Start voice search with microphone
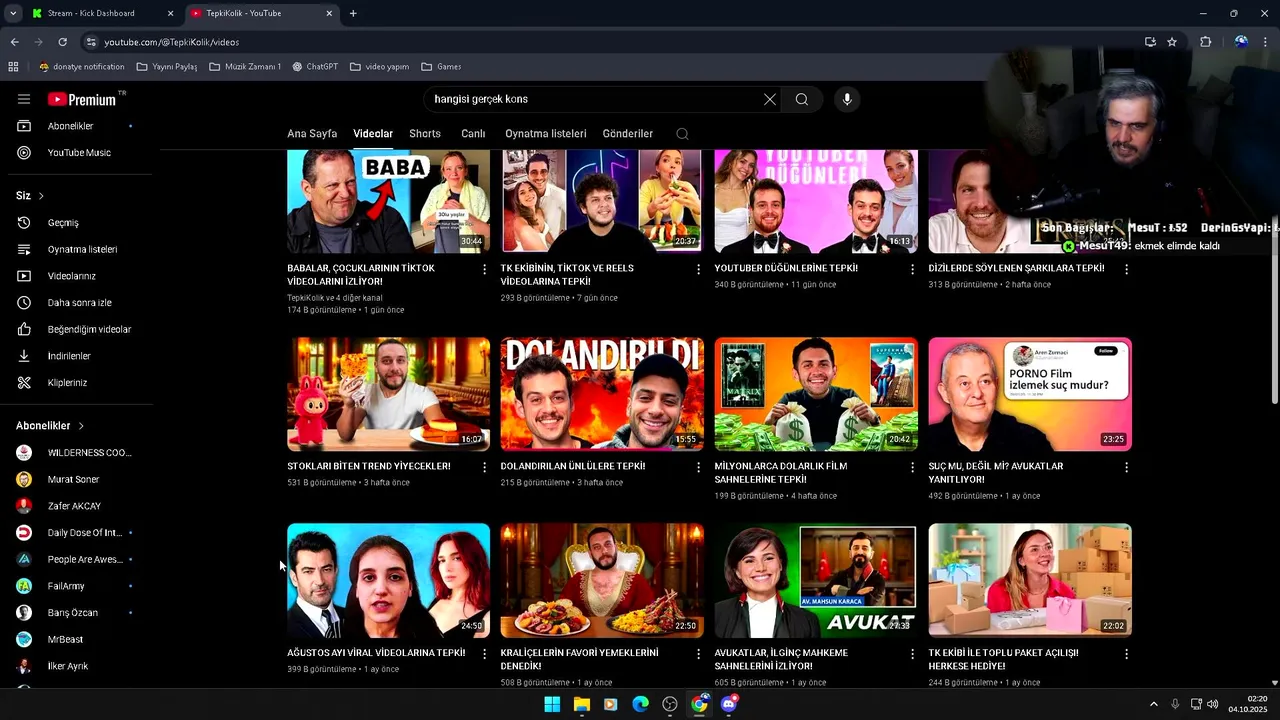The height and width of the screenshot is (720, 1280). (847, 99)
